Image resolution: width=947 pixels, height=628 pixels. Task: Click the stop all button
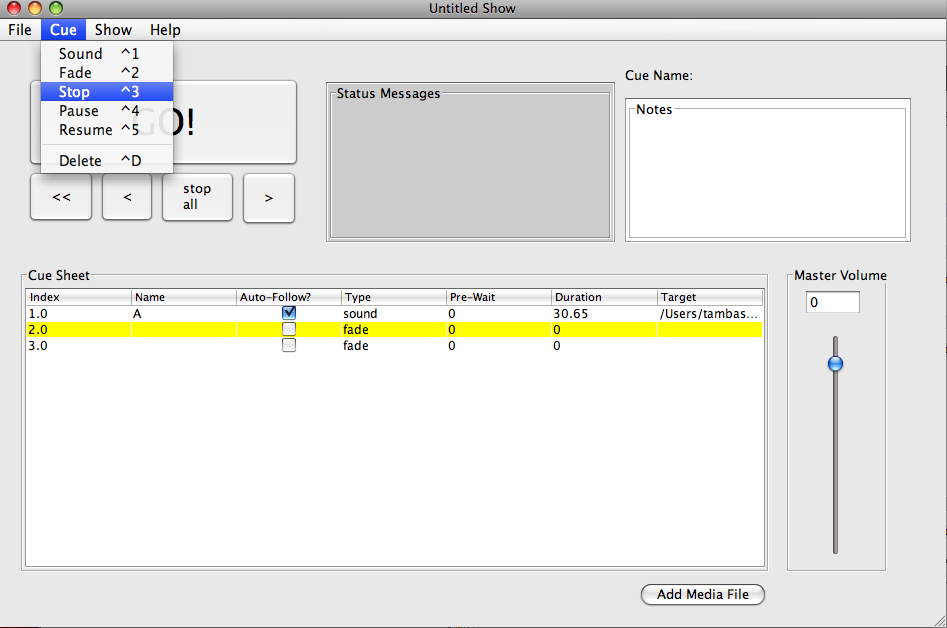point(197,197)
